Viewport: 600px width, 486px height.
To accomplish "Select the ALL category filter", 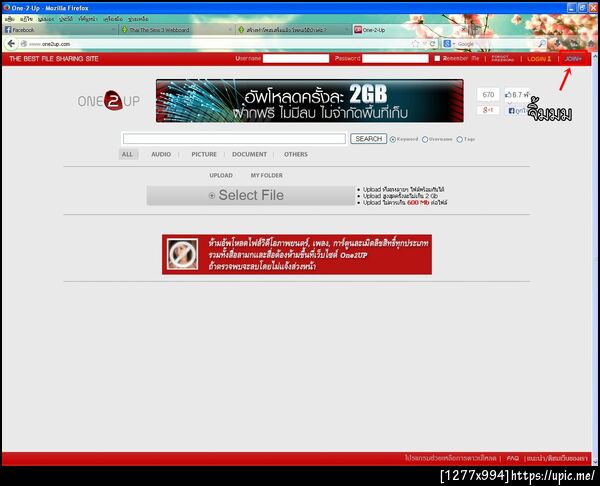I will click(x=127, y=154).
